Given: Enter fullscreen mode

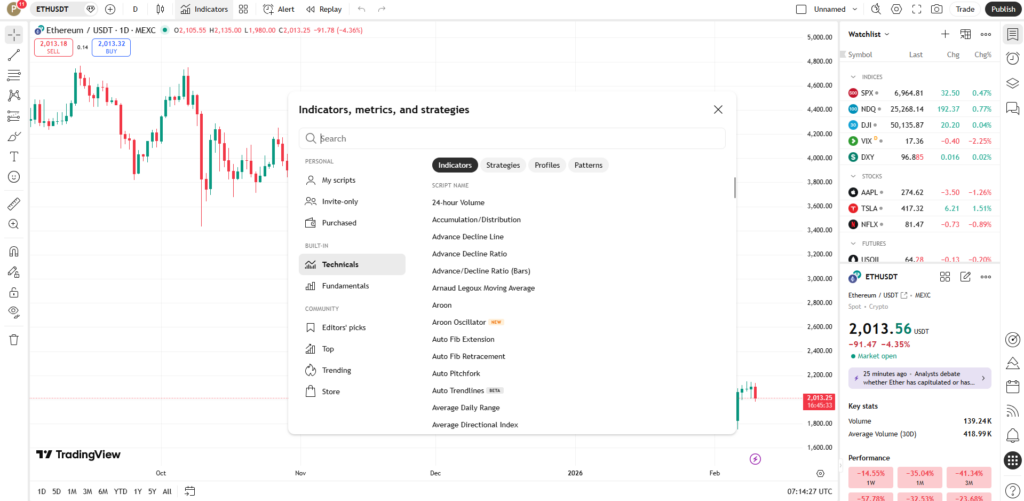Looking at the screenshot, I should pos(915,9).
